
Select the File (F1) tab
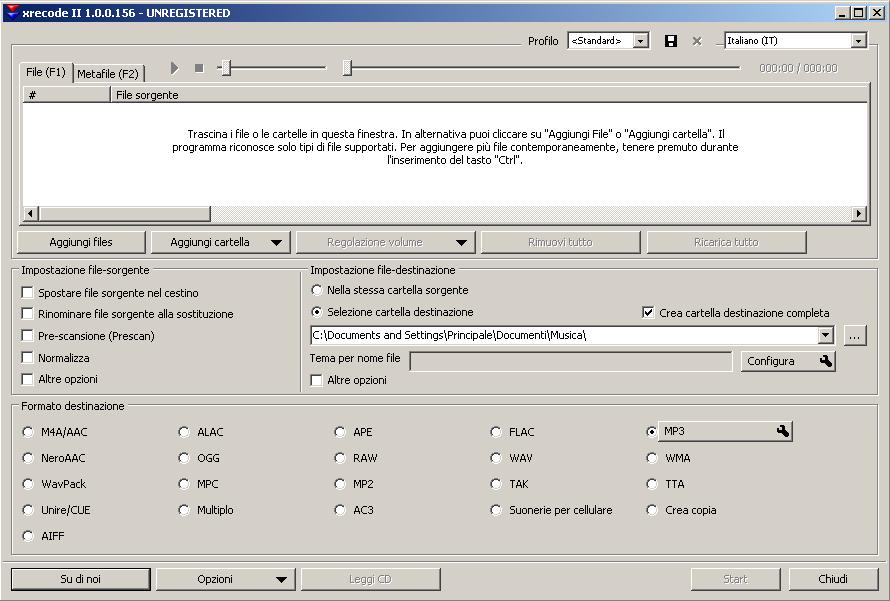tap(46, 72)
